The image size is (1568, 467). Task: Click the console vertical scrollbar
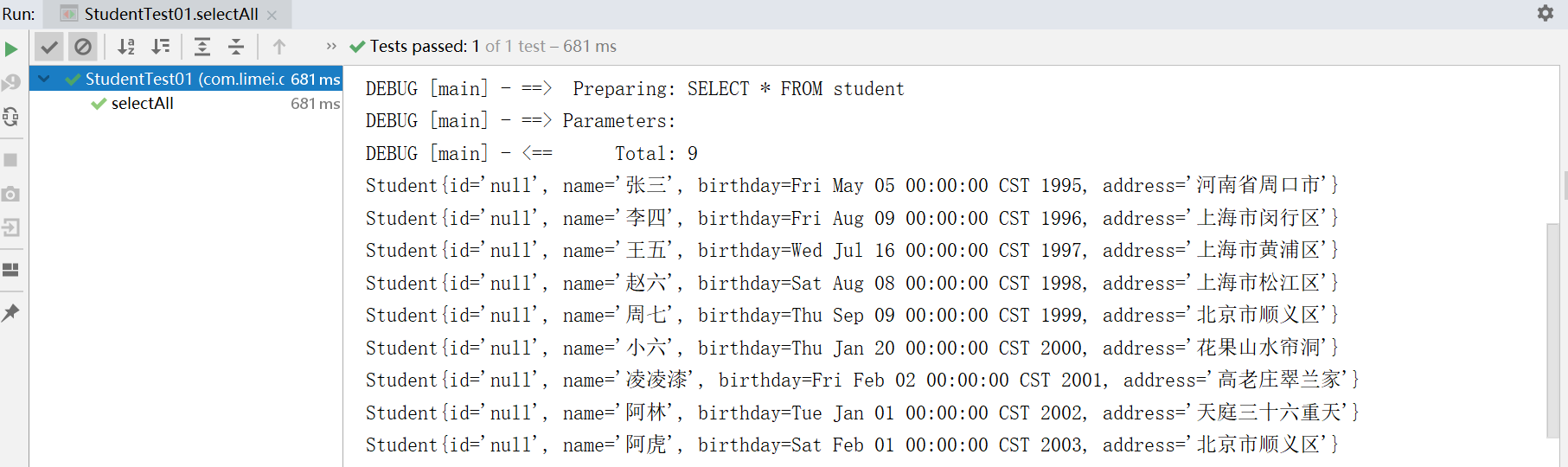tap(1553, 329)
